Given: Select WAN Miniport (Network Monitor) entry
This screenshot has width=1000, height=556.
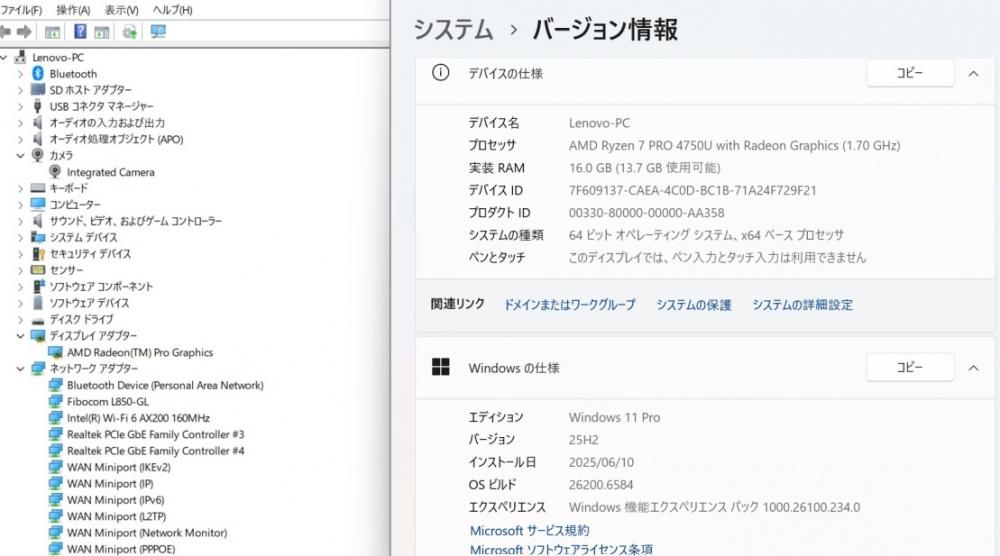Looking at the screenshot, I should [x=147, y=532].
